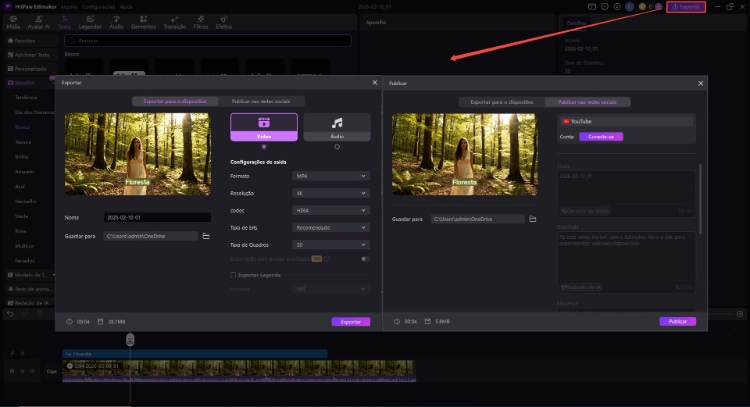Screen dimensions: 750x407
Task: Browse folder in Exportar dialog's Guardar para
Action: (205, 236)
